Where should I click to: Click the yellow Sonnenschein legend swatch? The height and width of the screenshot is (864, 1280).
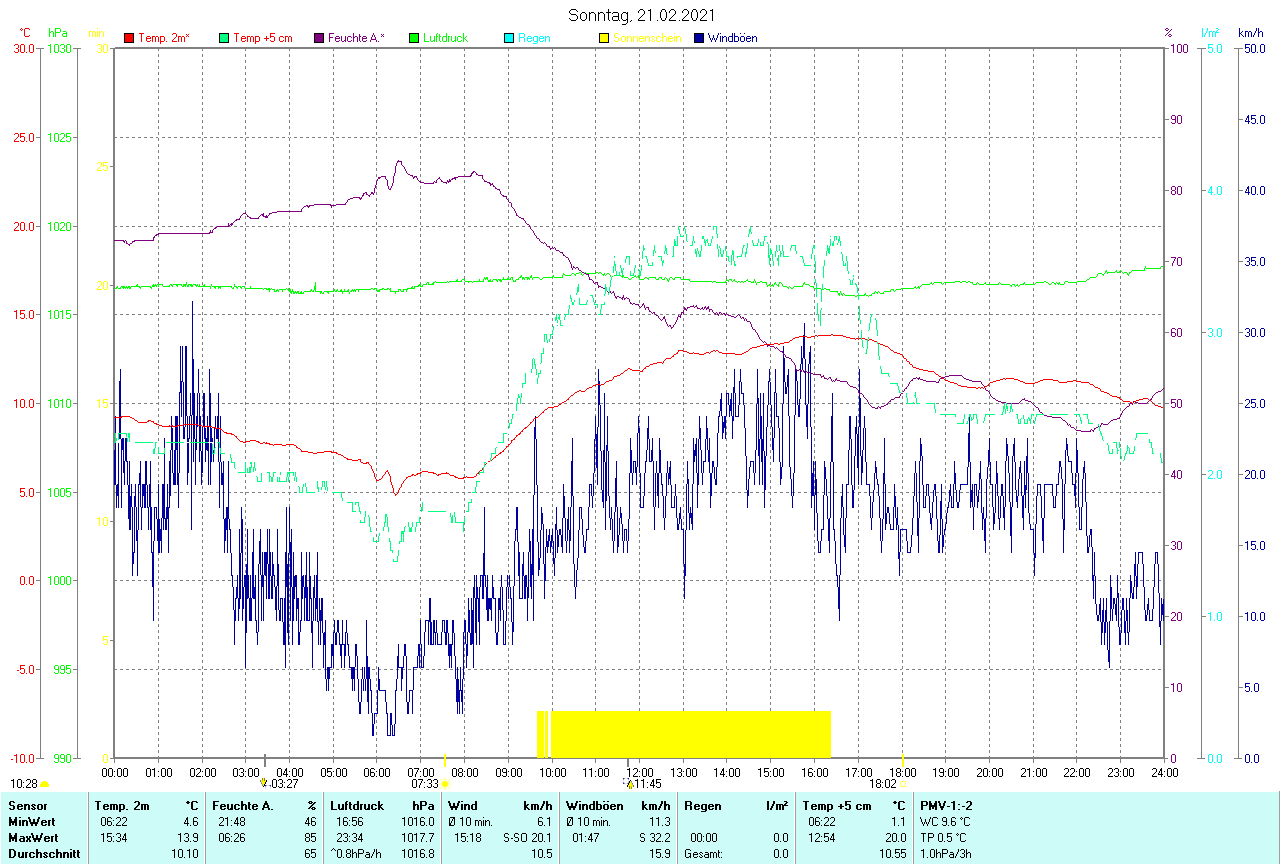[x=604, y=38]
